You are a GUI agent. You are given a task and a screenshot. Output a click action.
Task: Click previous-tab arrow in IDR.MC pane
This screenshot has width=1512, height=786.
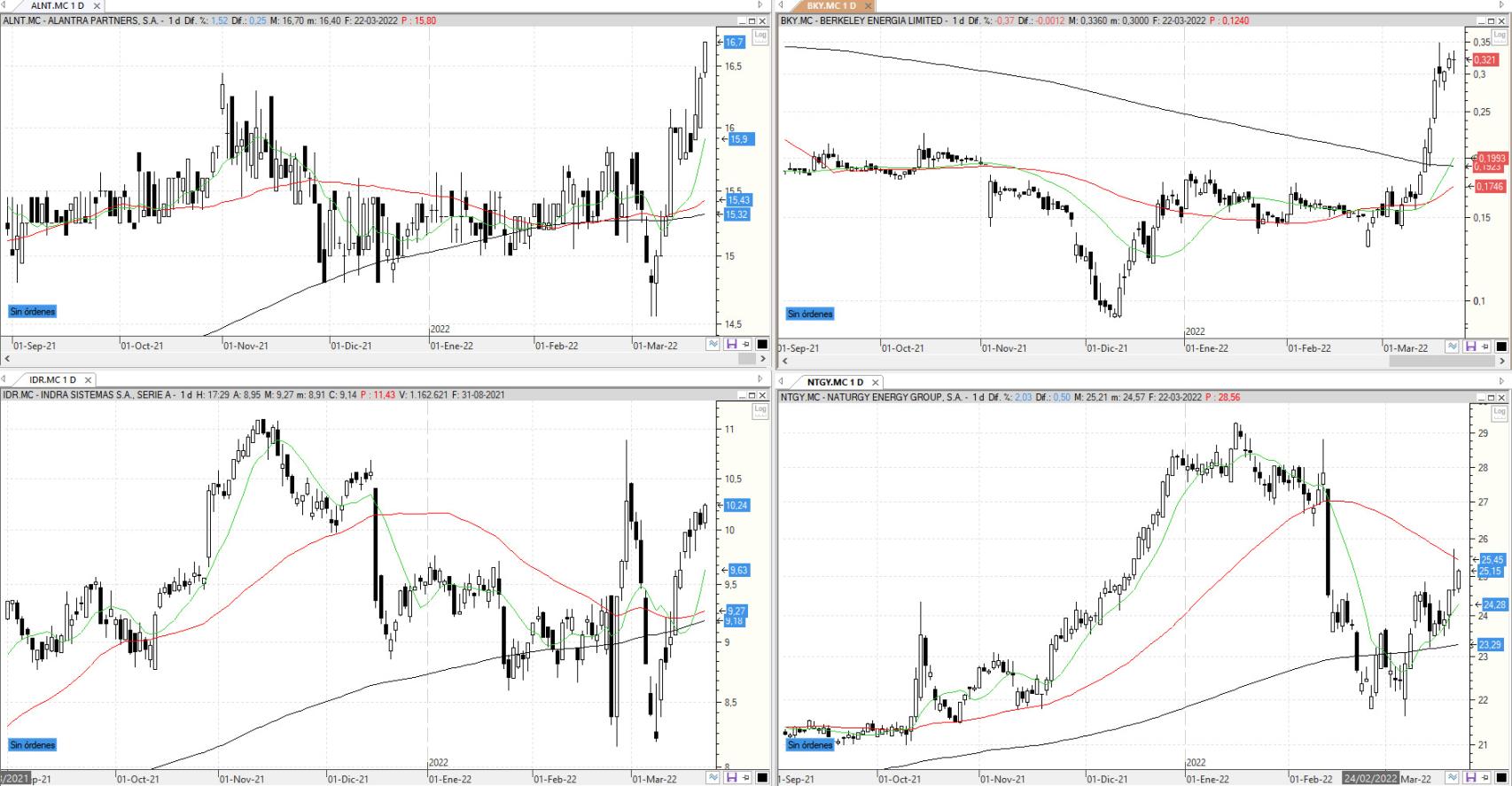pyautogui.click(x=4, y=380)
